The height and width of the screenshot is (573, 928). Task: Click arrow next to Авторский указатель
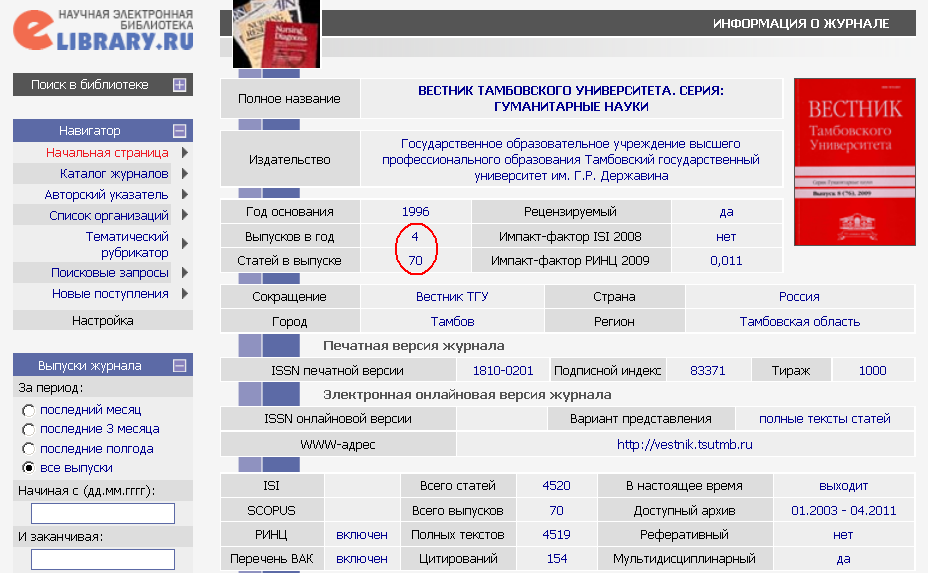coord(185,194)
